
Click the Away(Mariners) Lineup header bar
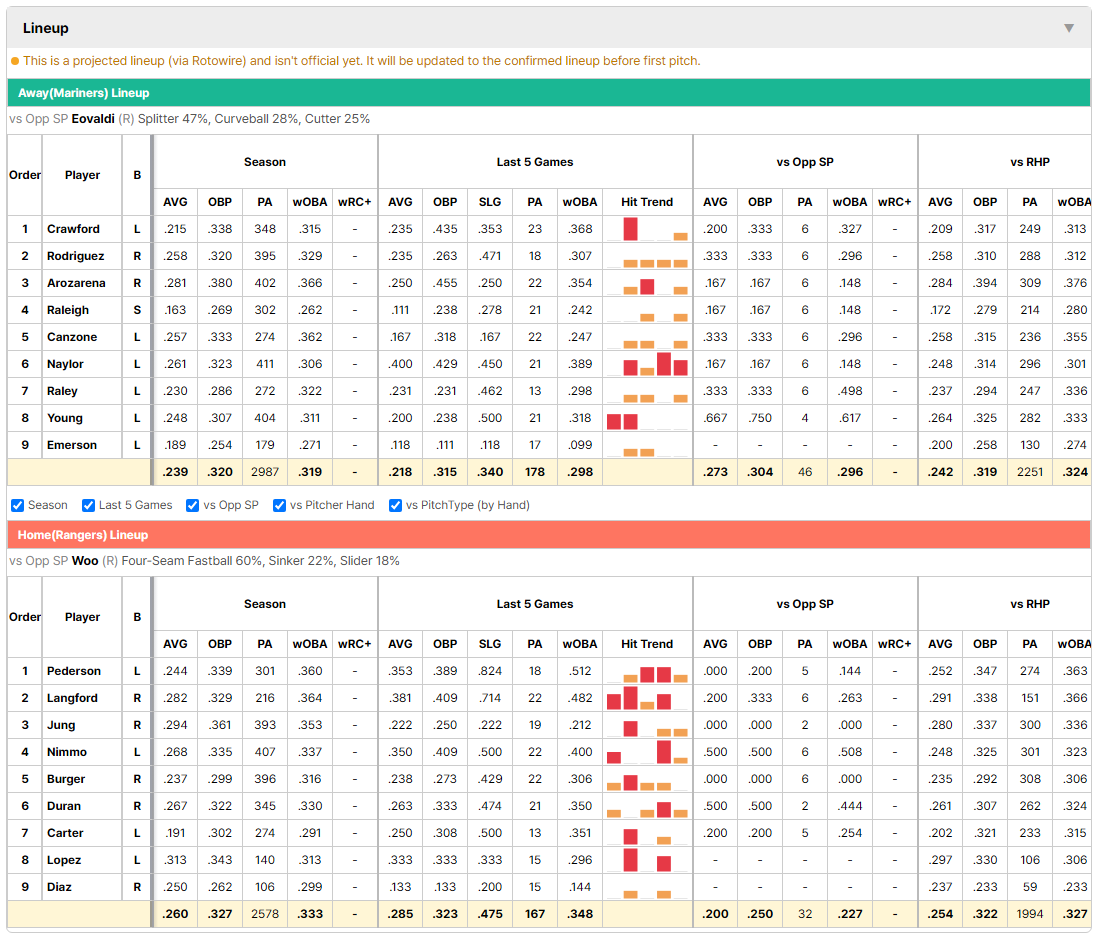tap(548, 93)
